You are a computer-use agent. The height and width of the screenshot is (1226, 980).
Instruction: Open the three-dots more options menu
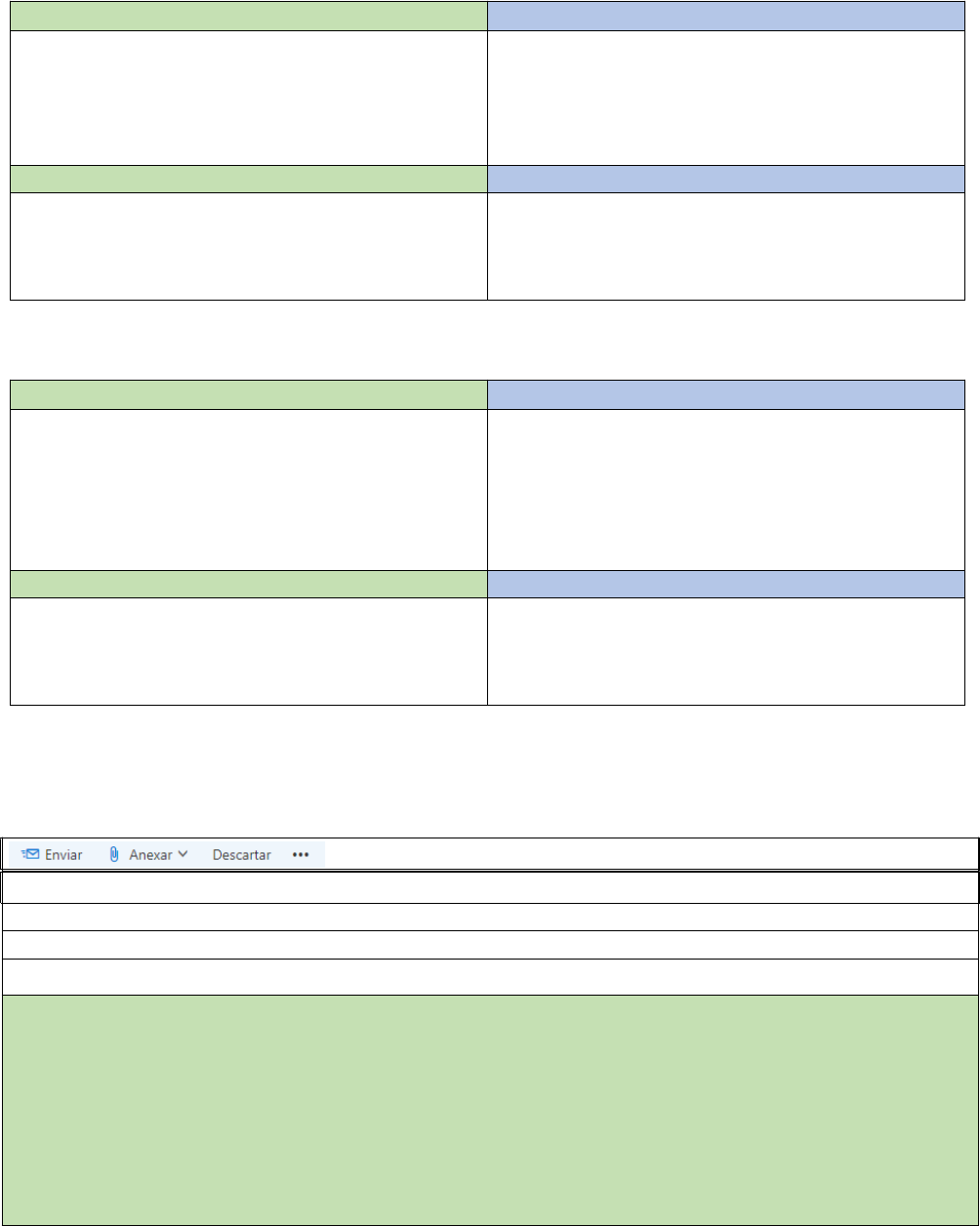point(301,854)
